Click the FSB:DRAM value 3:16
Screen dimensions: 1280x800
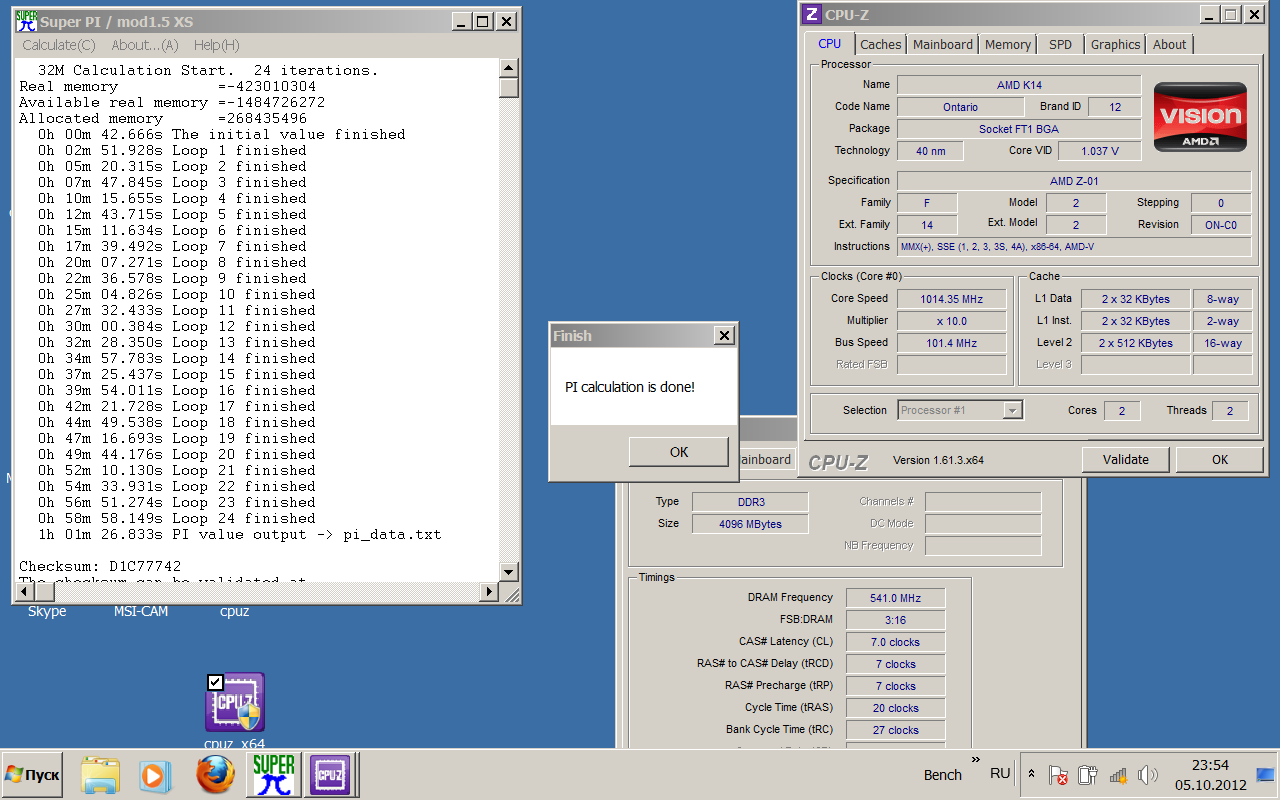point(895,620)
